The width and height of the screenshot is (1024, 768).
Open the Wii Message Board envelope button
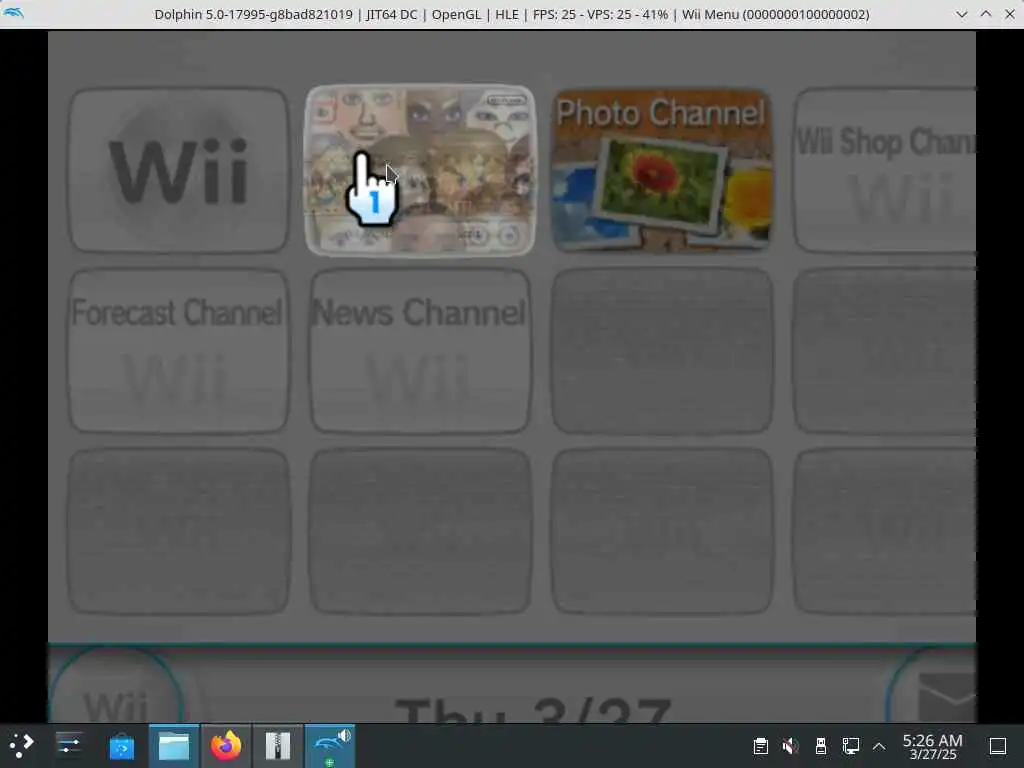933,685
